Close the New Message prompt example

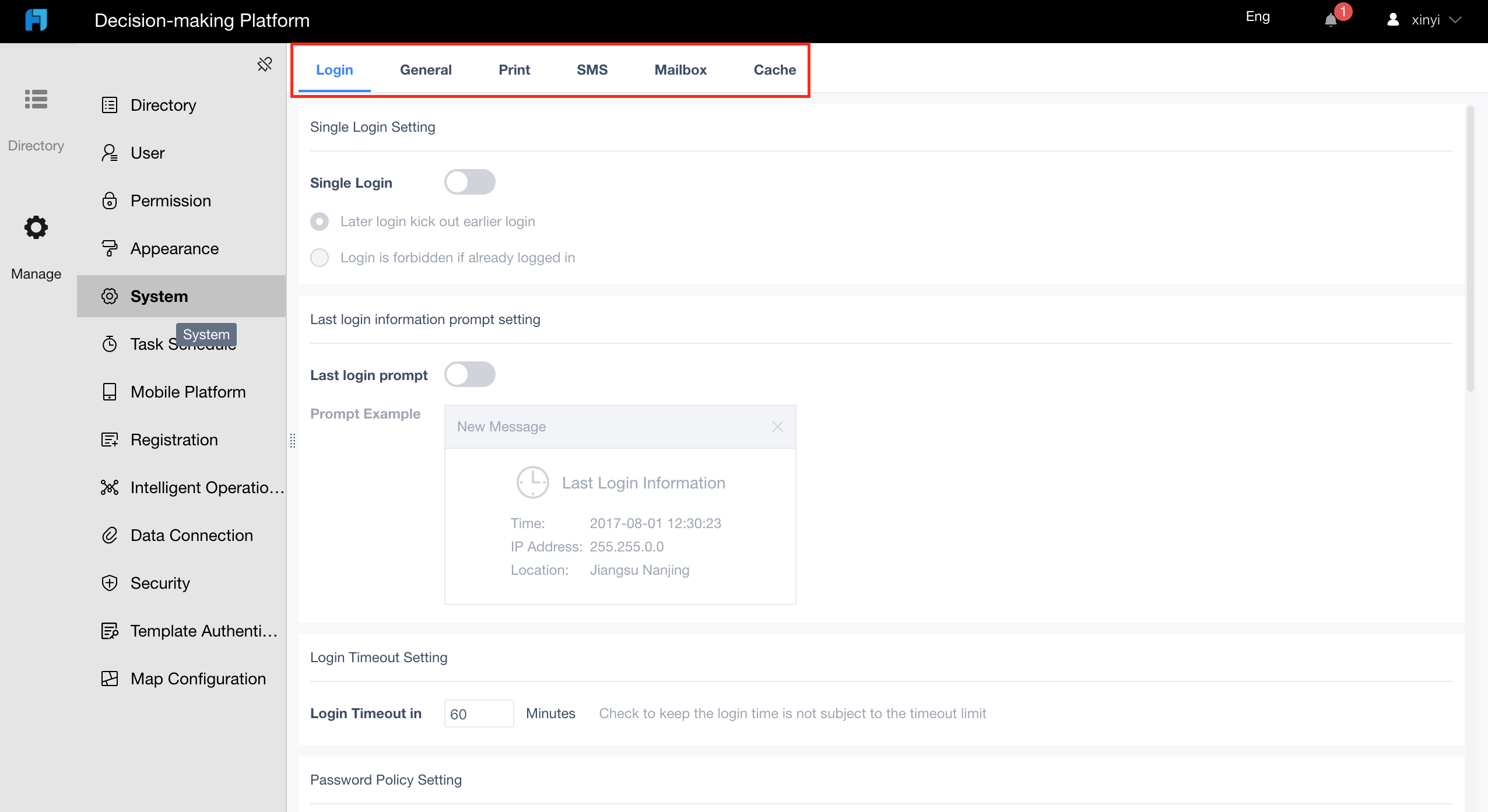tap(778, 426)
